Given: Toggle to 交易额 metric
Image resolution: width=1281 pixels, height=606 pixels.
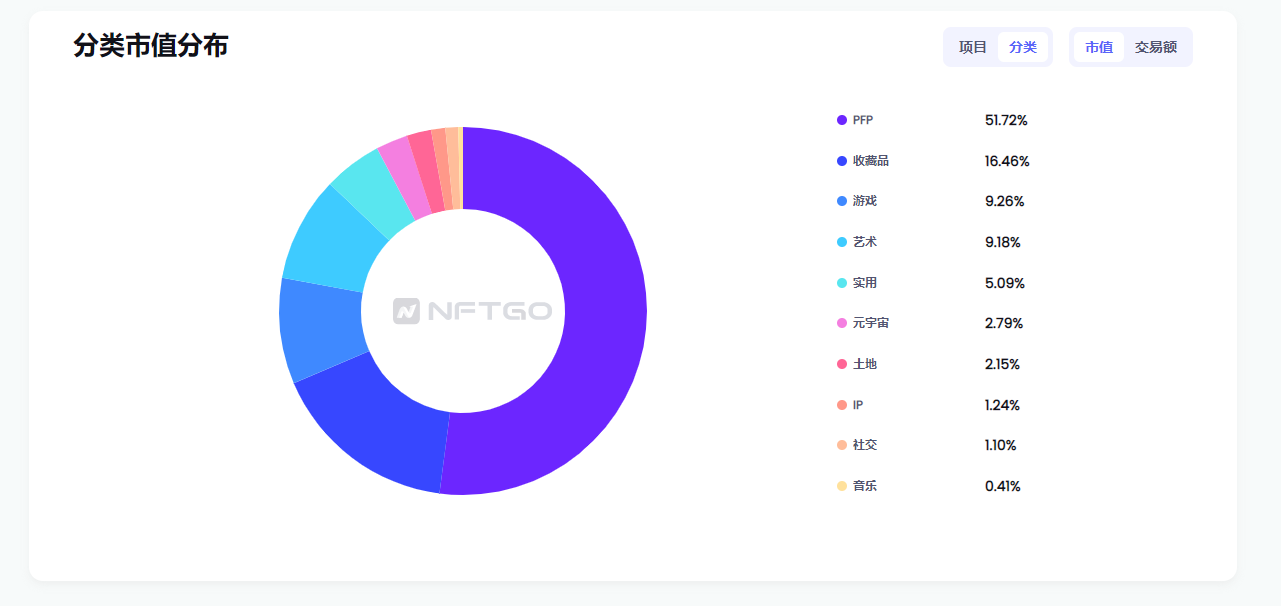Looking at the screenshot, I should pyautogui.click(x=1157, y=46).
